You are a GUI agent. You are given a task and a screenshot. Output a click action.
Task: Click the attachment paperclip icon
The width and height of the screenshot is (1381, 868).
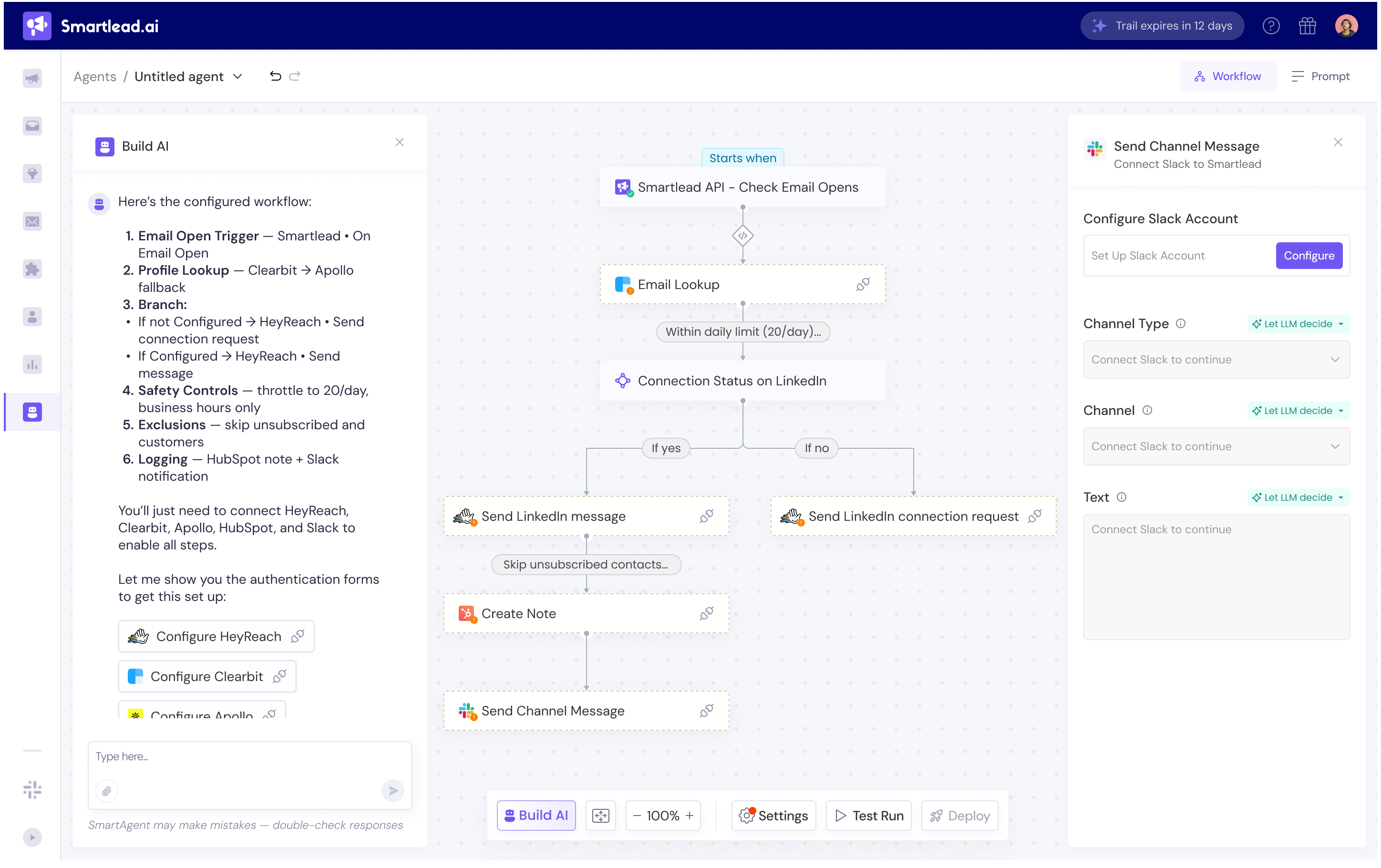[107, 791]
